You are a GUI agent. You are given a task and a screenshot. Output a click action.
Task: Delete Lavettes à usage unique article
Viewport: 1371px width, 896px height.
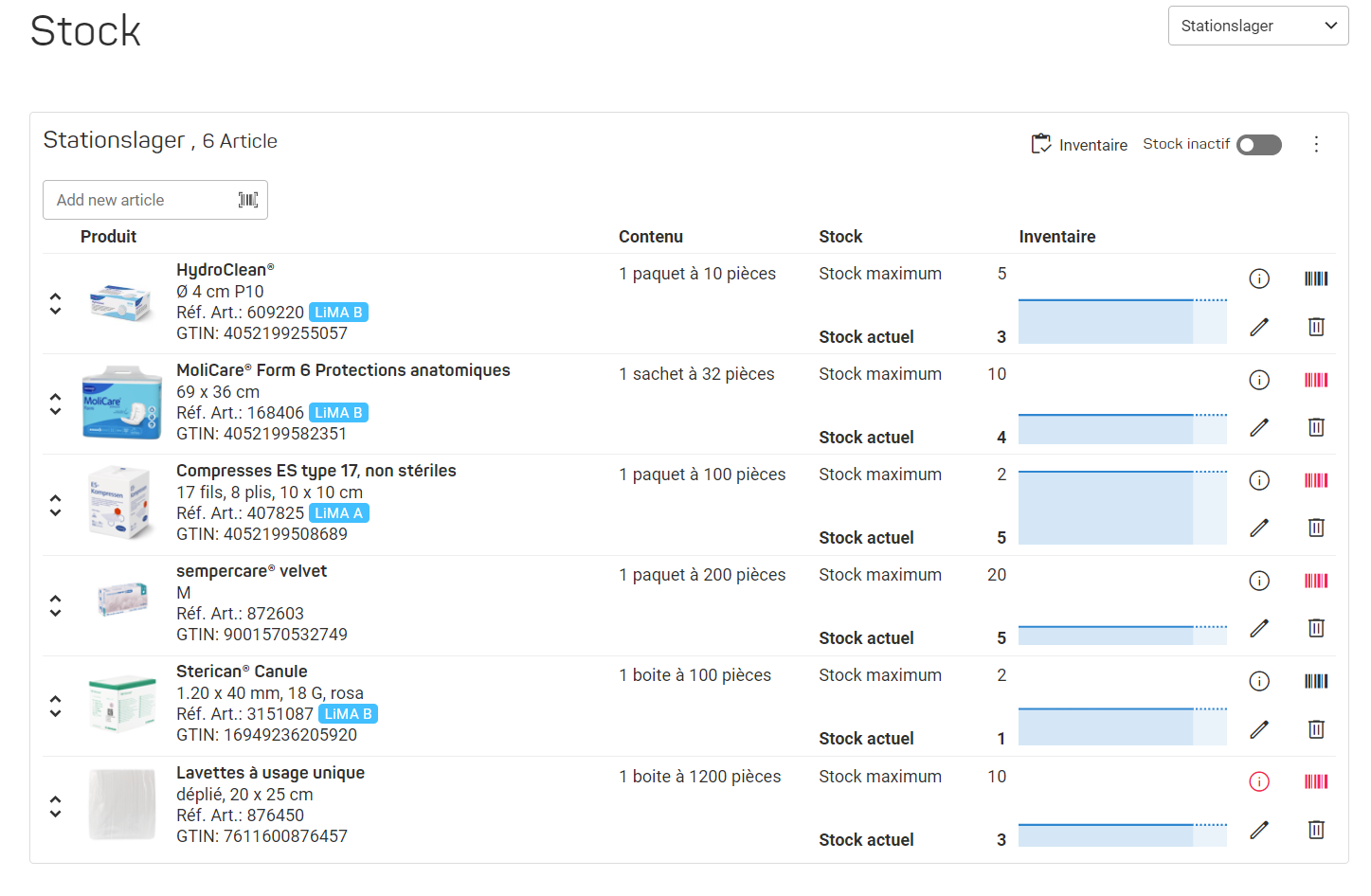pos(1316,830)
